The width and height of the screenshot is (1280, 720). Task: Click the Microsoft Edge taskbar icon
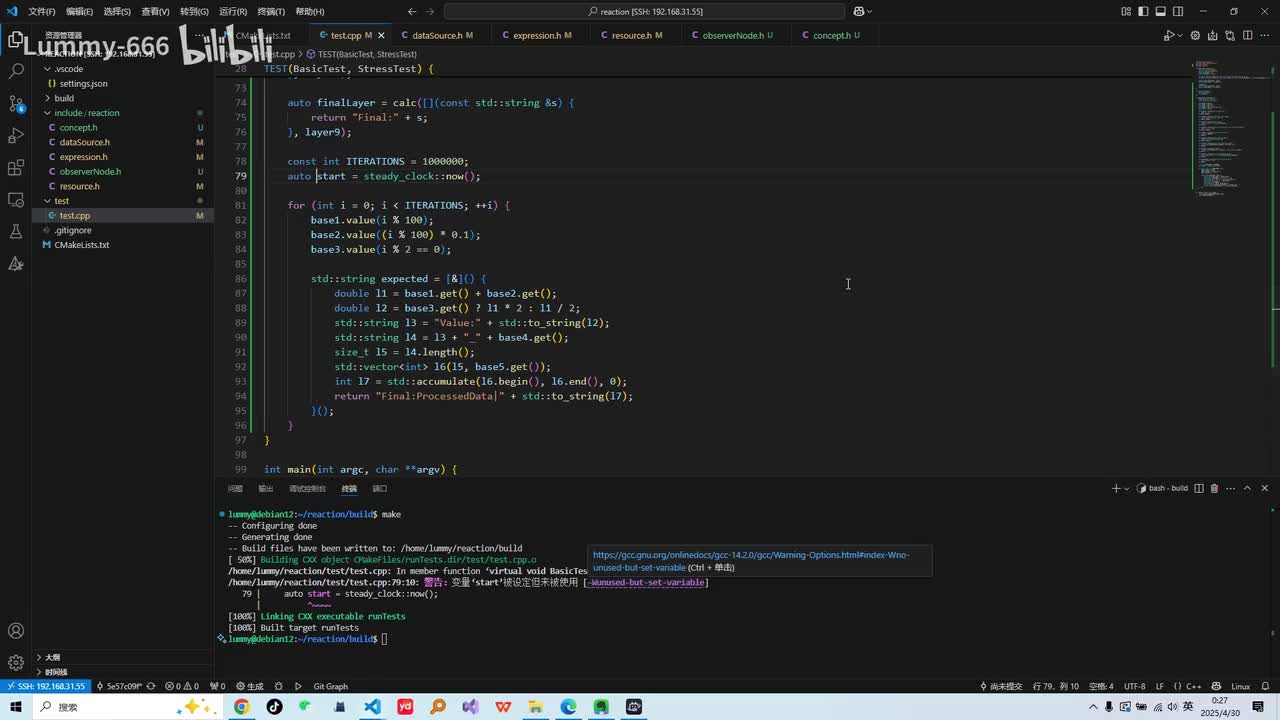point(568,706)
